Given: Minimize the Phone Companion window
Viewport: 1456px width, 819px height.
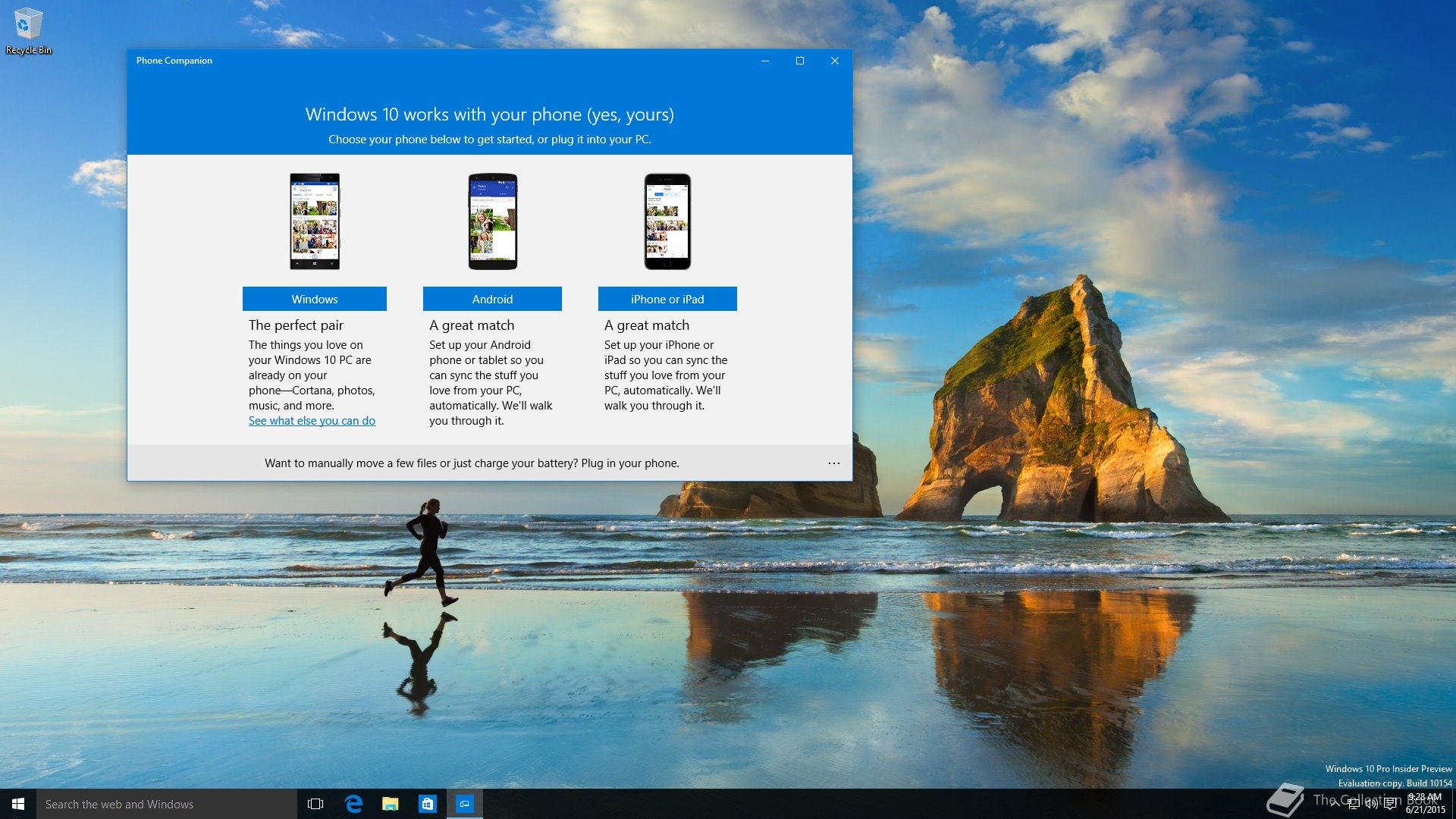Looking at the screenshot, I should pos(765,61).
